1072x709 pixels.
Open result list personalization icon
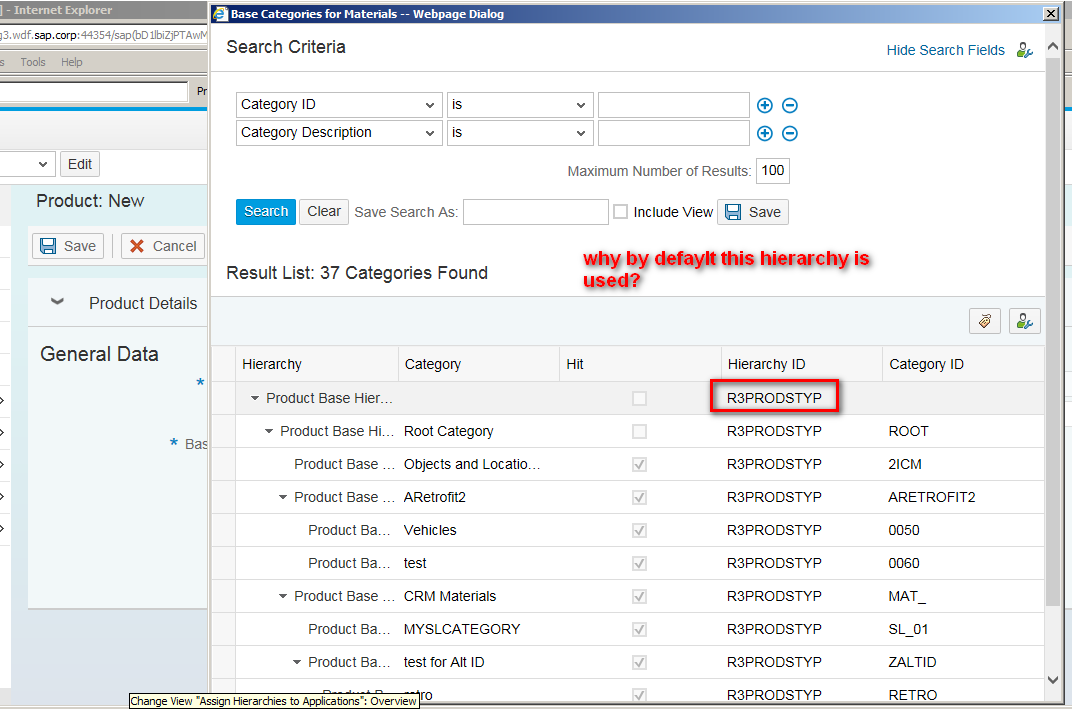[x=1024, y=321]
